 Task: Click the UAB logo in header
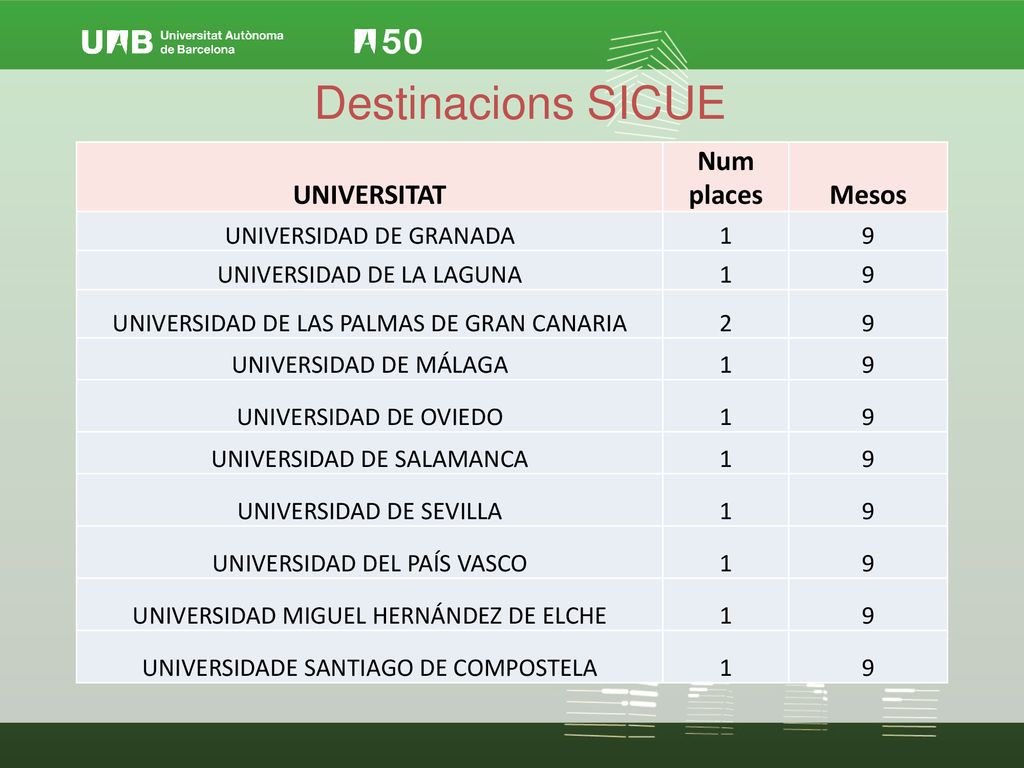[x=117, y=42]
